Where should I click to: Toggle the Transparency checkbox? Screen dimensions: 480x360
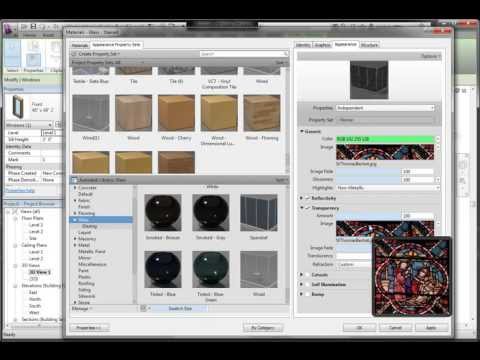308,208
